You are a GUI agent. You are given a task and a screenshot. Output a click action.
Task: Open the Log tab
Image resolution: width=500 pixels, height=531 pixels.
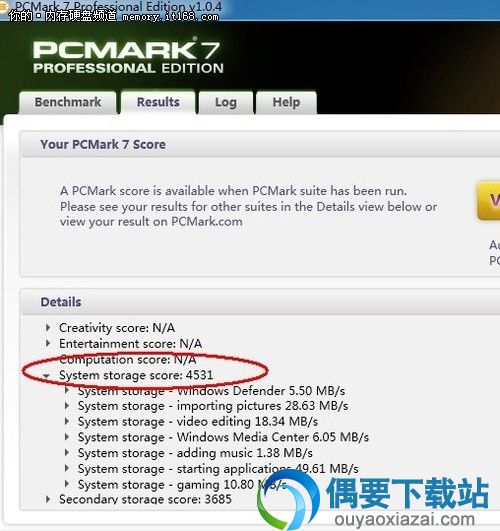pos(226,102)
